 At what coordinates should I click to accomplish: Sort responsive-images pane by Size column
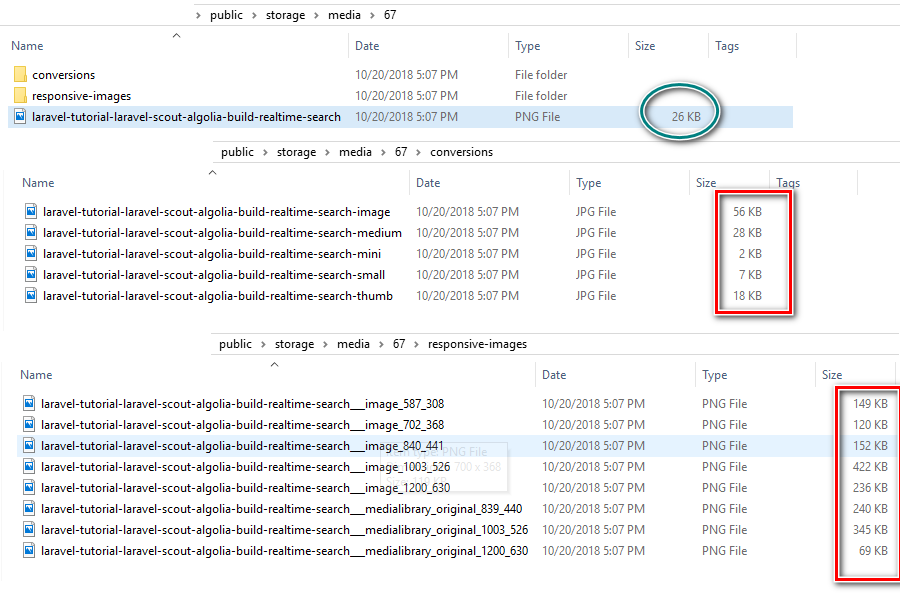tap(832, 375)
